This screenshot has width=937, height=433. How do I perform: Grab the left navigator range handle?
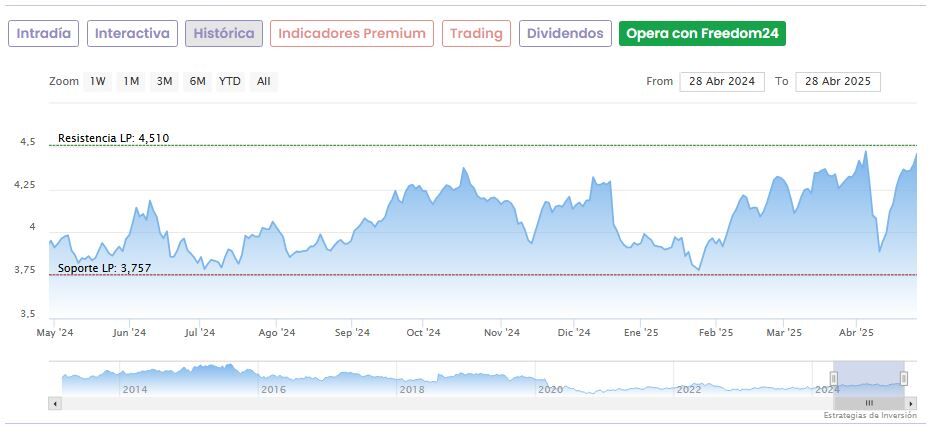click(834, 378)
